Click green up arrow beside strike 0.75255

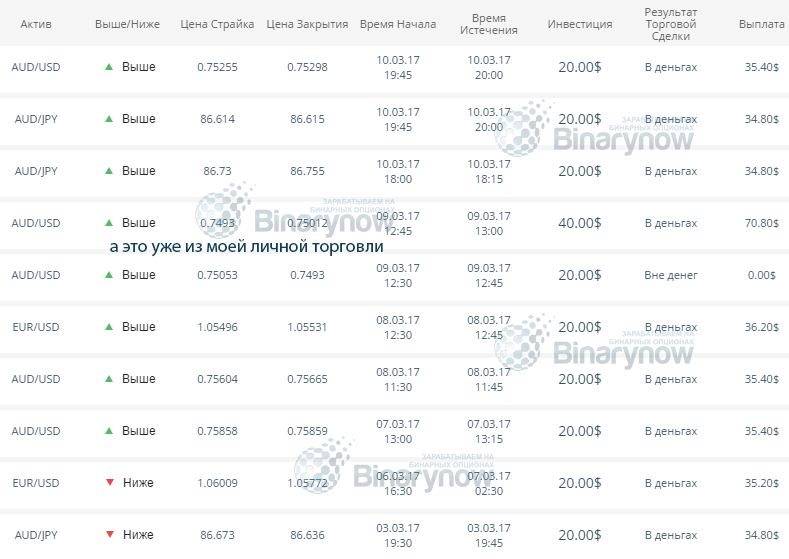pos(110,67)
